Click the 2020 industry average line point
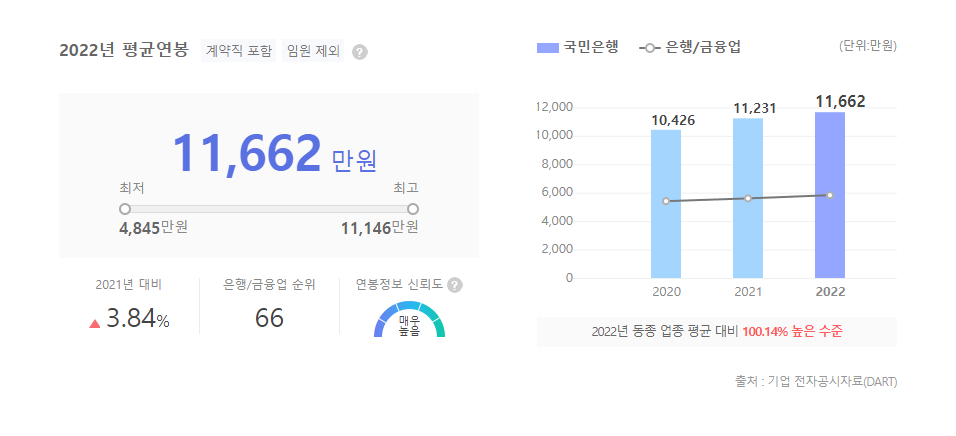956x436 pixels. 666,201
